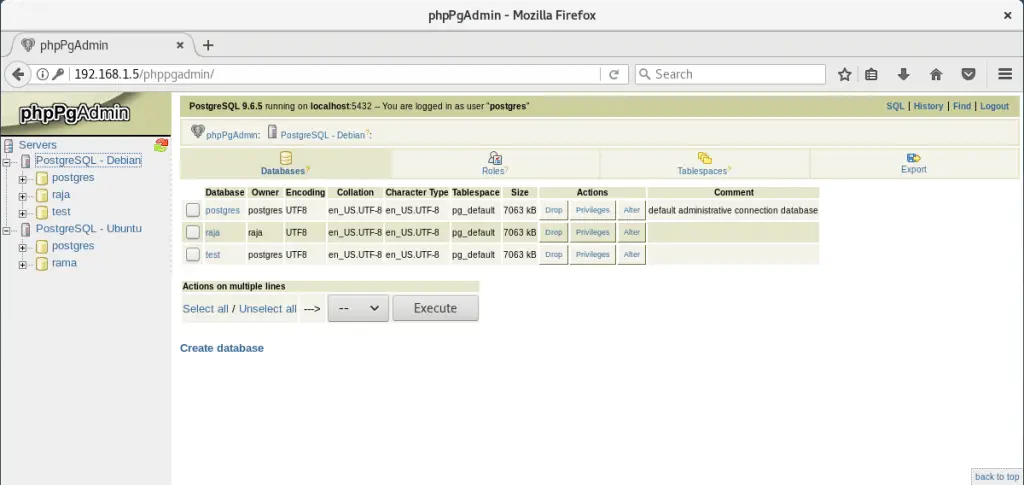This screenshot has height=485, width=1024.
Task: Check the raja database row checkbox
Action: pos(193,232)
